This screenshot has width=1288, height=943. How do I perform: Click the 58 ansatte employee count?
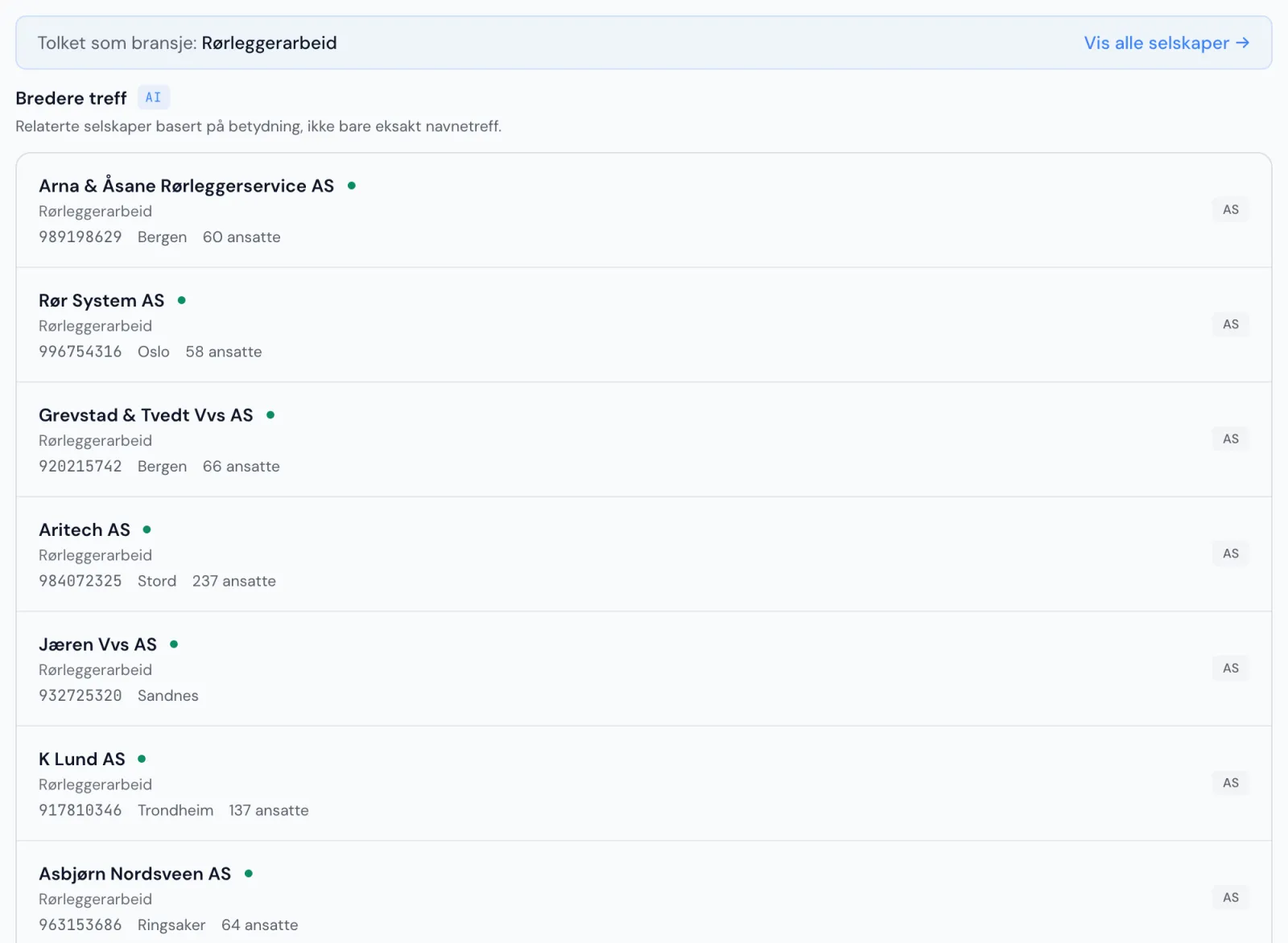pos(224,352)
